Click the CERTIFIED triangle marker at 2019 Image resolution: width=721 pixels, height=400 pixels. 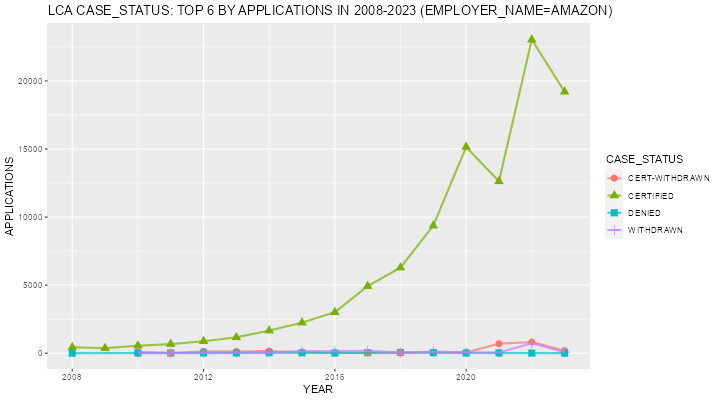coord(433,224)
